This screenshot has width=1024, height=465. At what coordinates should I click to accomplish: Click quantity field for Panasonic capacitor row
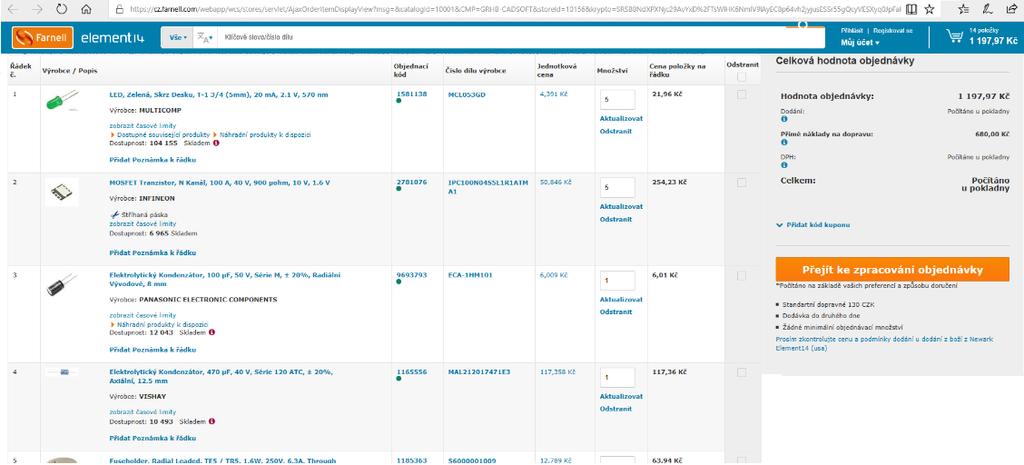pos(617,280)
